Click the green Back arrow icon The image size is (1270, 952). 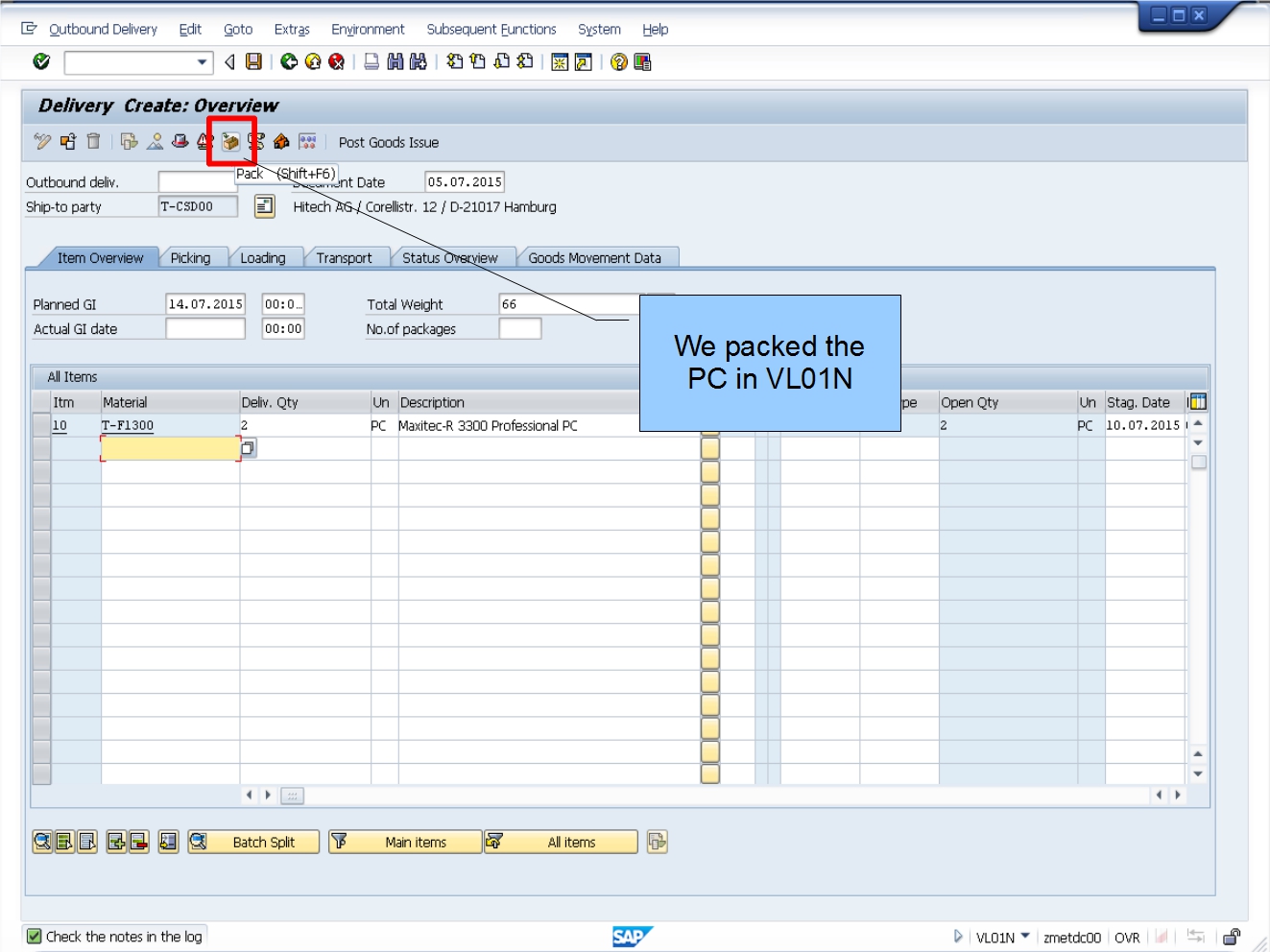point(289,61)
